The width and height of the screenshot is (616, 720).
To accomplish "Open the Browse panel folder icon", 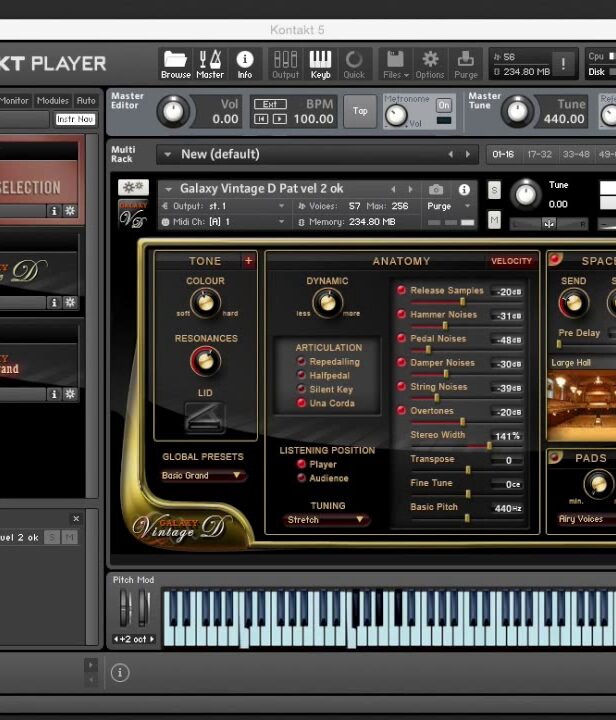I will point(175,64).
